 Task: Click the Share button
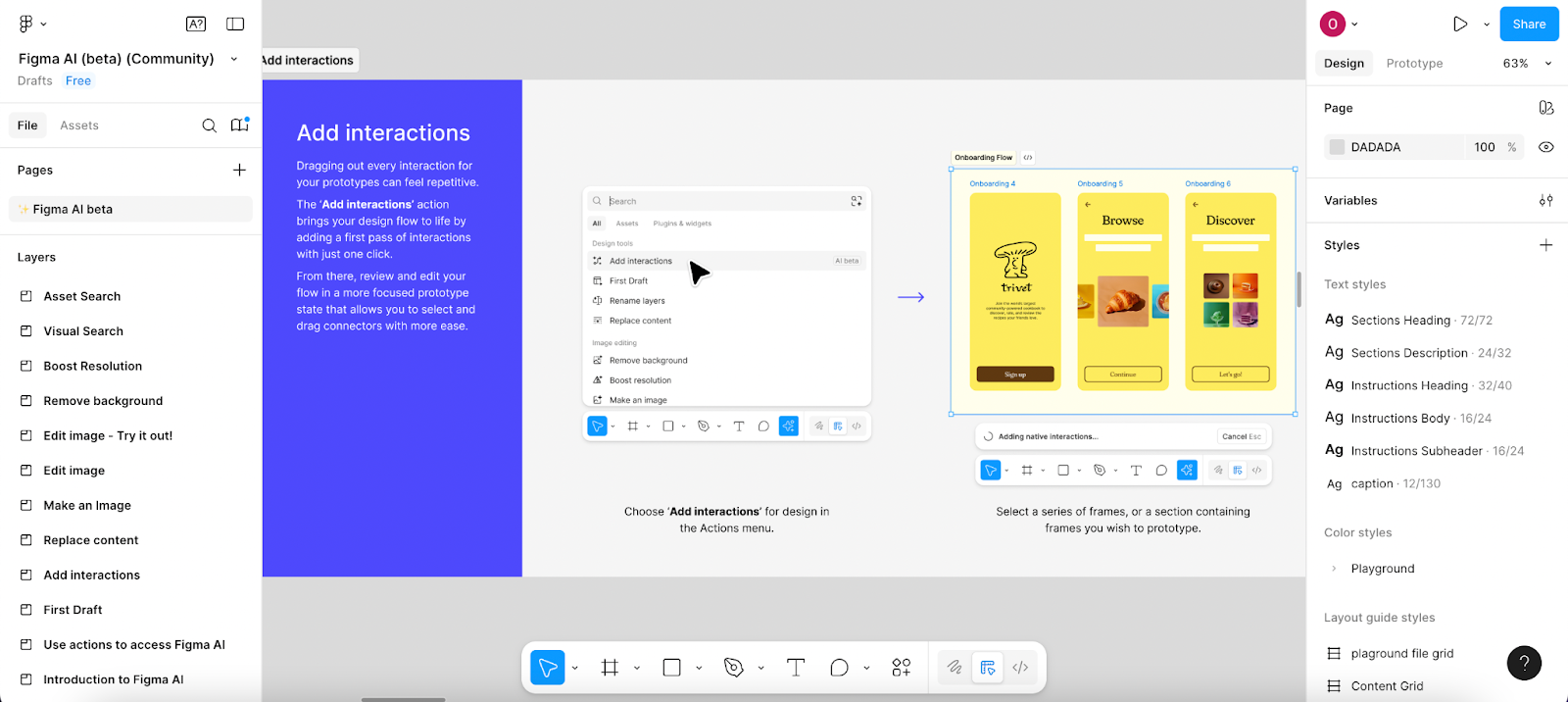(1529, 24)
